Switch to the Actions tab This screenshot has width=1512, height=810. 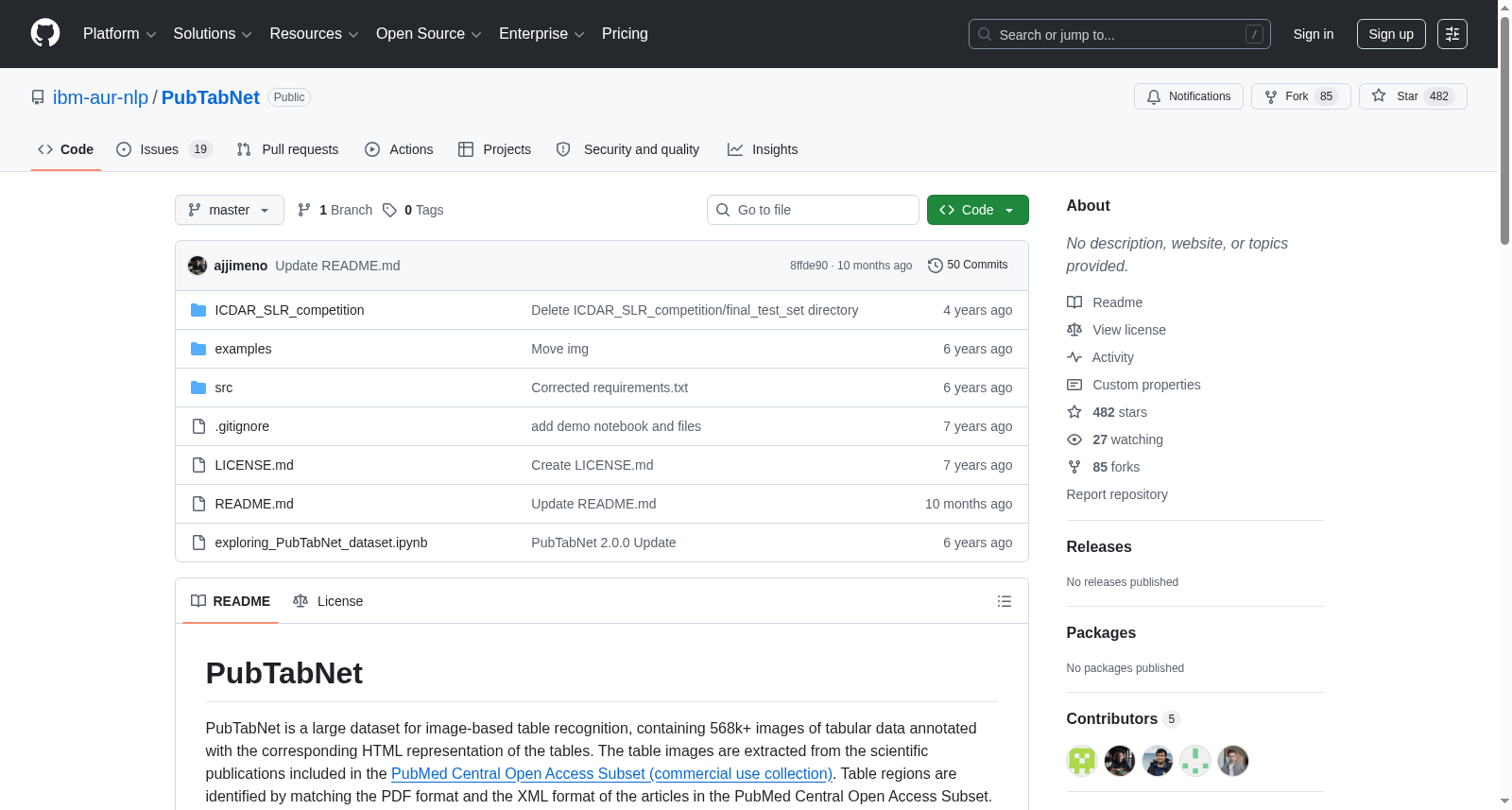coord(399,149)
